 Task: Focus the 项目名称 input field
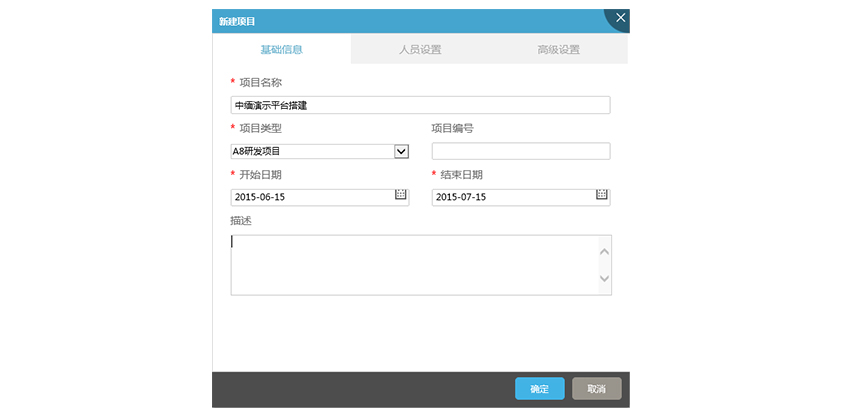coord(420,105)
